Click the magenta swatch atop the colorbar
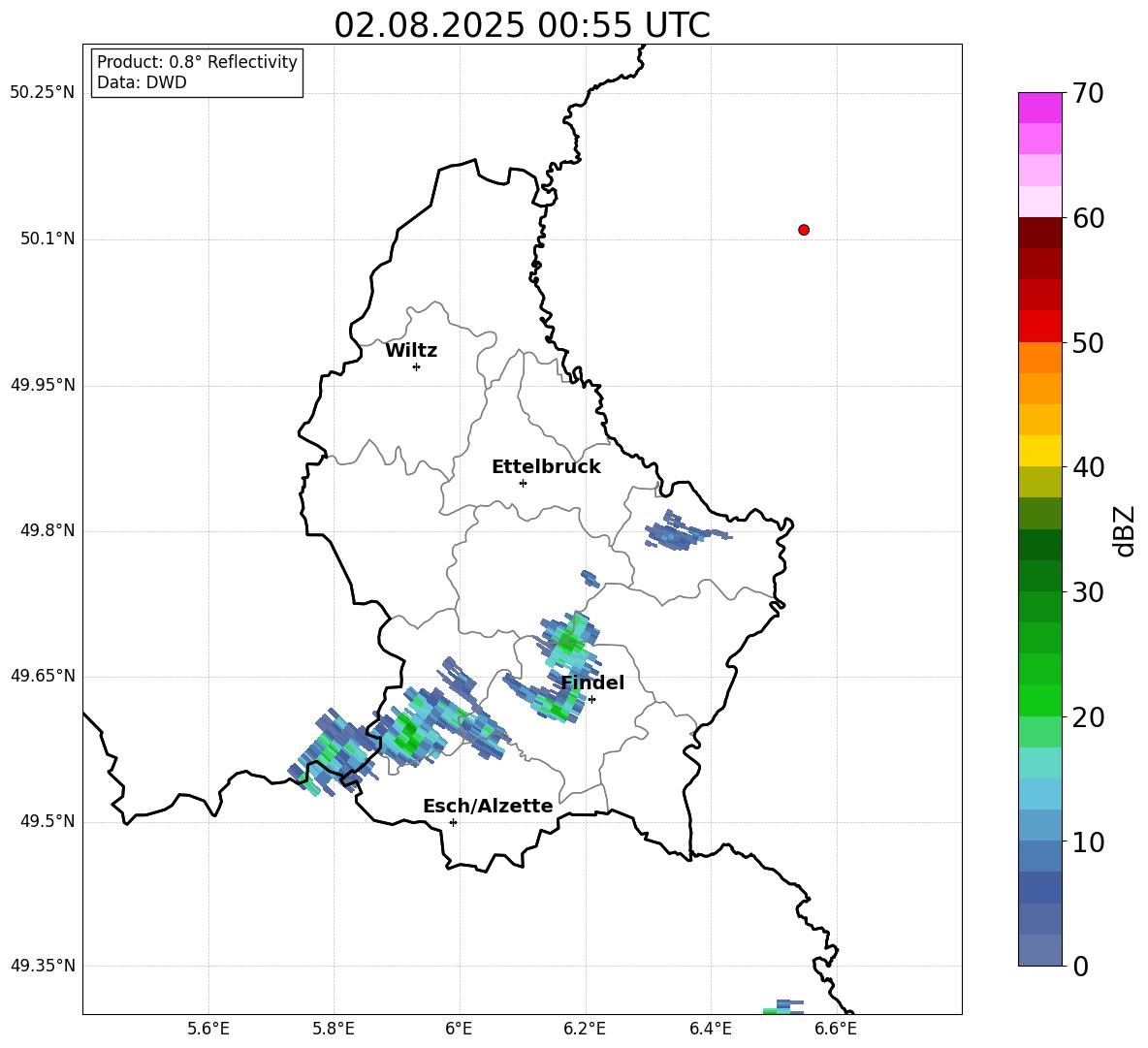The height and width of the screenshot is (1048, 1148). (x=1039, y=108)
